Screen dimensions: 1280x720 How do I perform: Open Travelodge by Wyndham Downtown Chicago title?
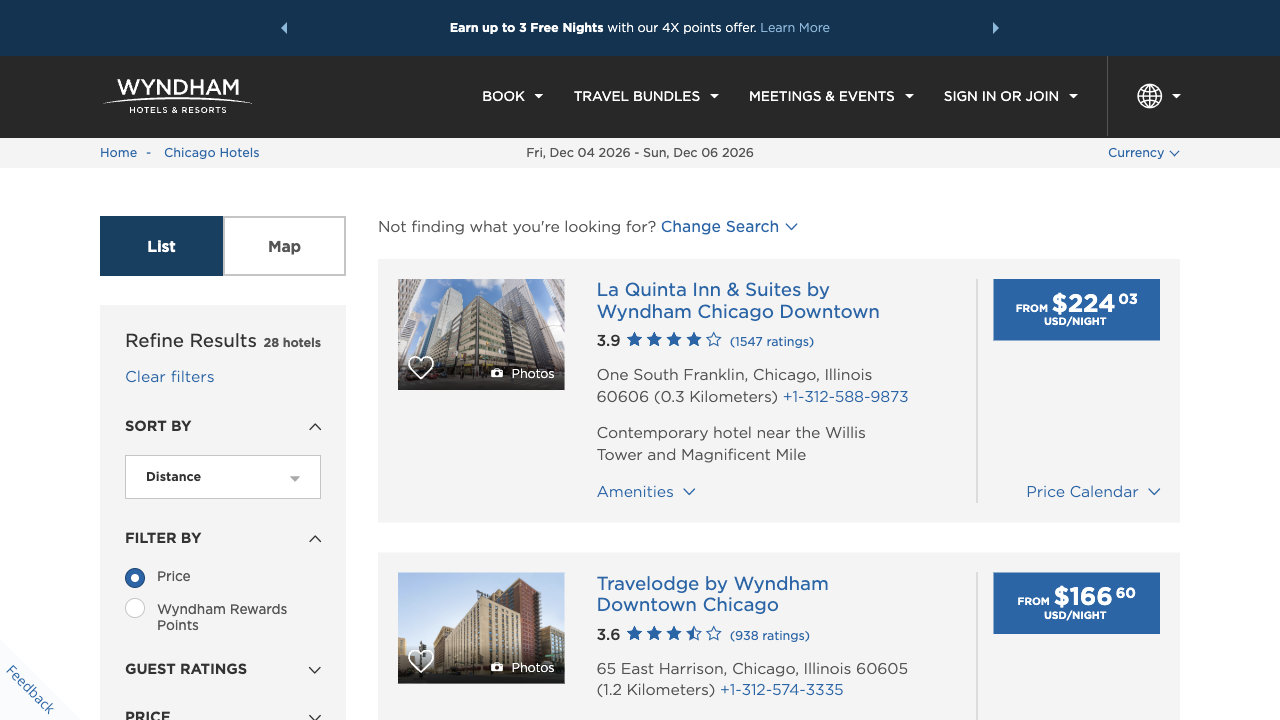tap(713, 594)
